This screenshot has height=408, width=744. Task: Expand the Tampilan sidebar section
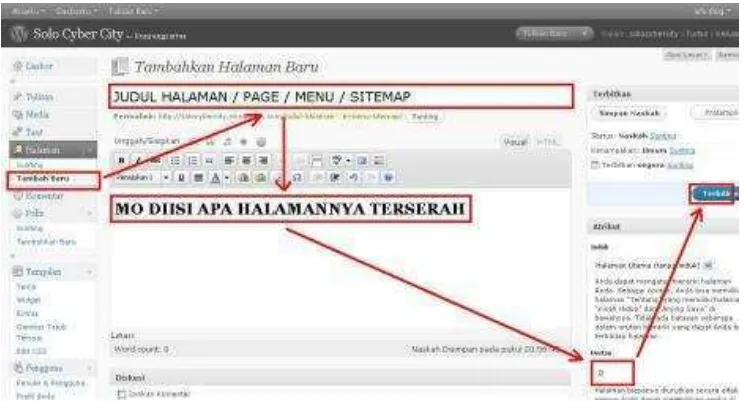point(89,272)
